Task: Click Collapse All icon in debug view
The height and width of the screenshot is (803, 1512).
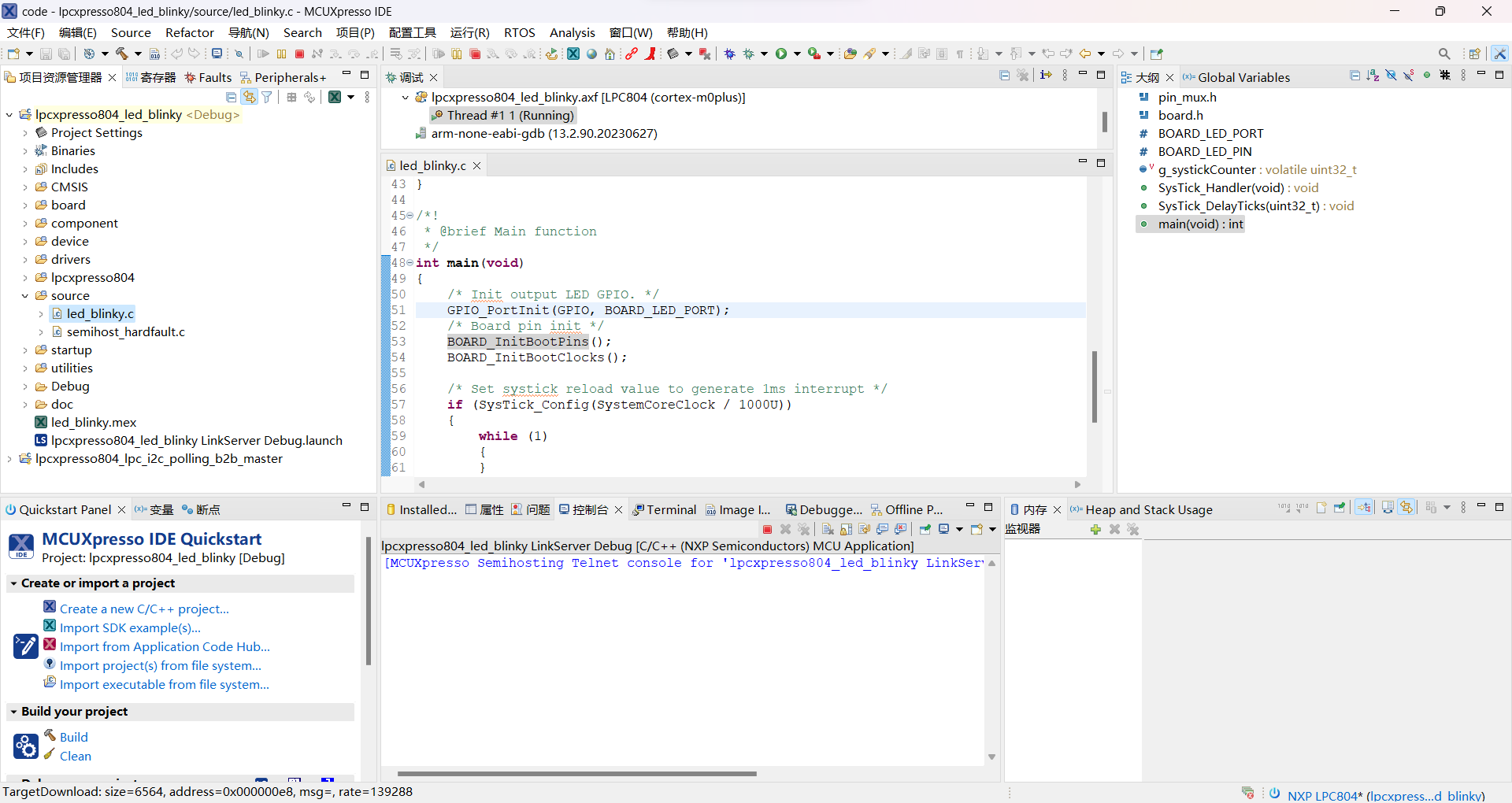Action: point(1004,76)
